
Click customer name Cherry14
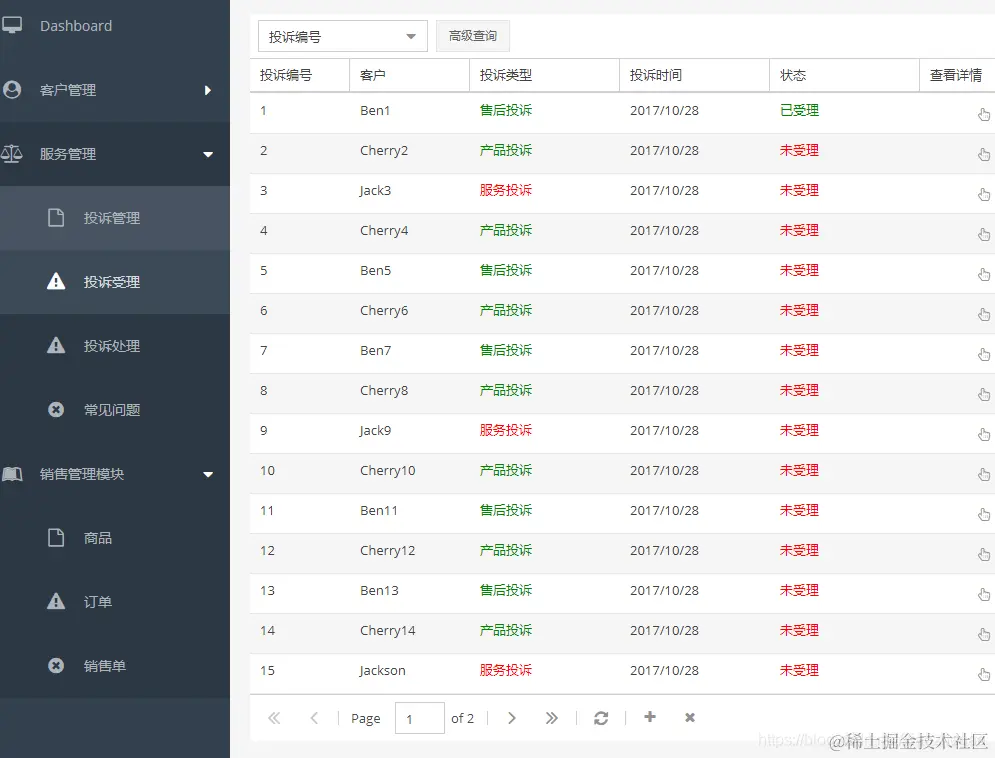(x=388, y=631)
